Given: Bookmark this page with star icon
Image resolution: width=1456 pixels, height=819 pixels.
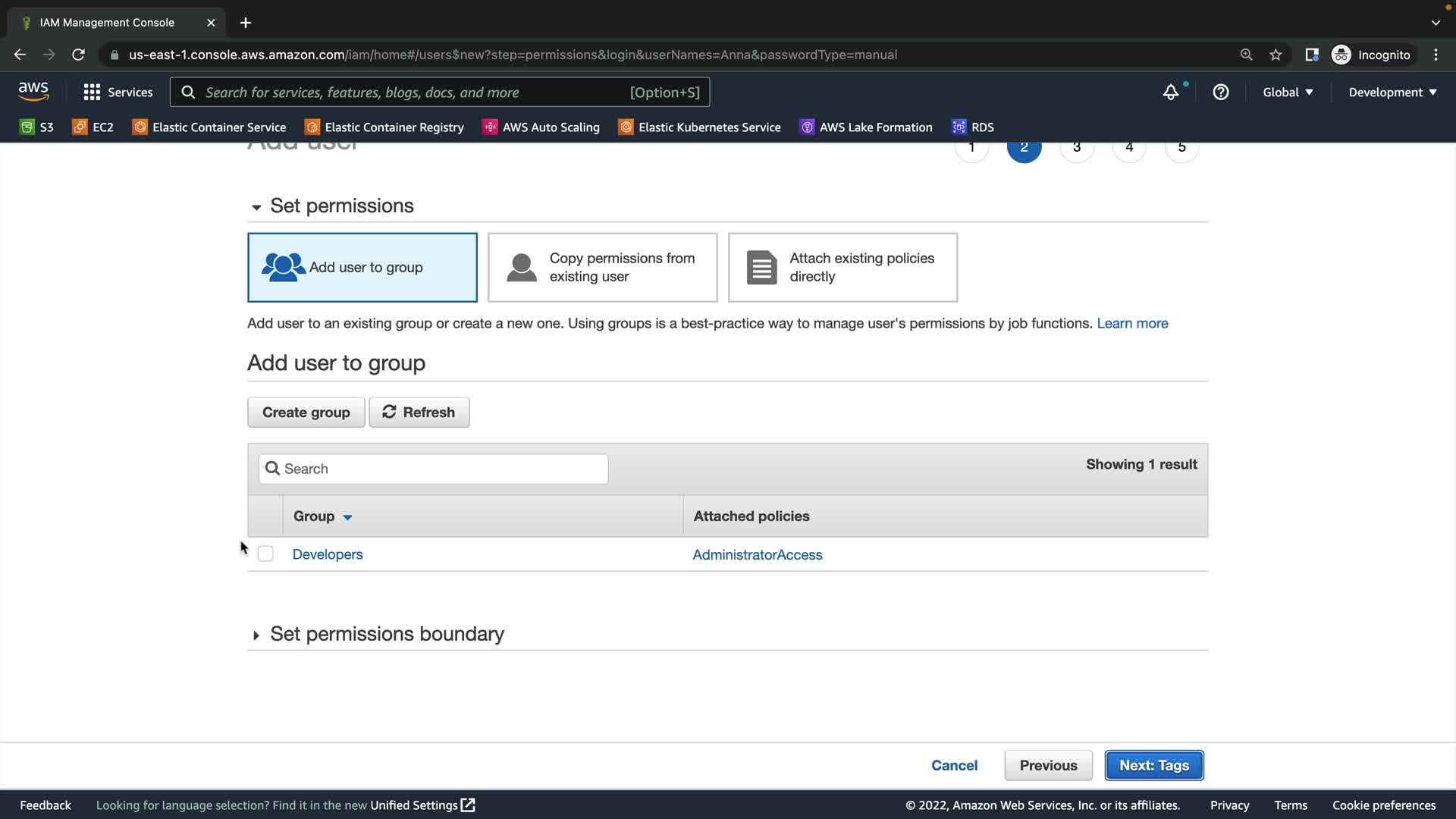Looking at the screenshot, I should coord(1276,55).
